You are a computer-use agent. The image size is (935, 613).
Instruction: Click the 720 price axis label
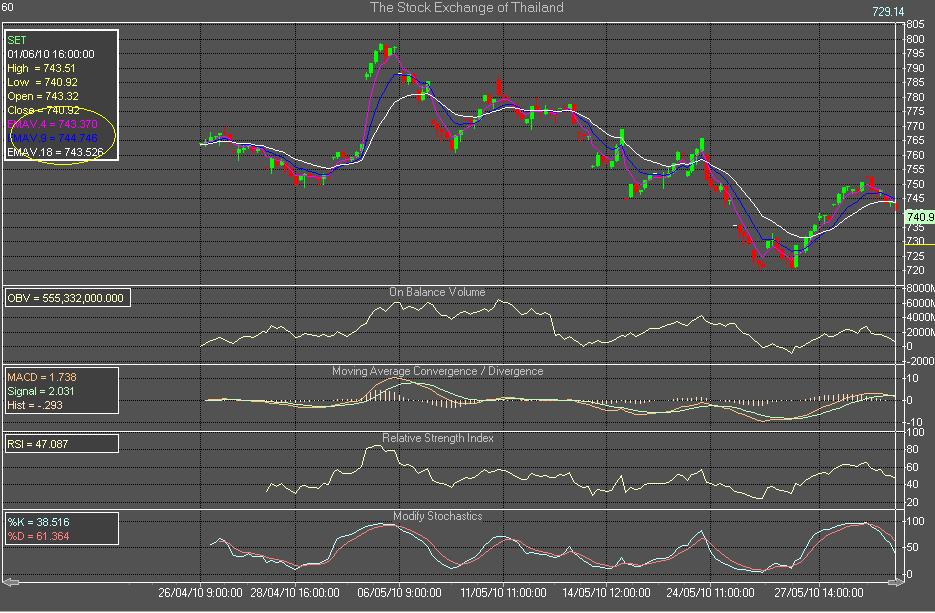pyautogui.click(x=915, y=271)
